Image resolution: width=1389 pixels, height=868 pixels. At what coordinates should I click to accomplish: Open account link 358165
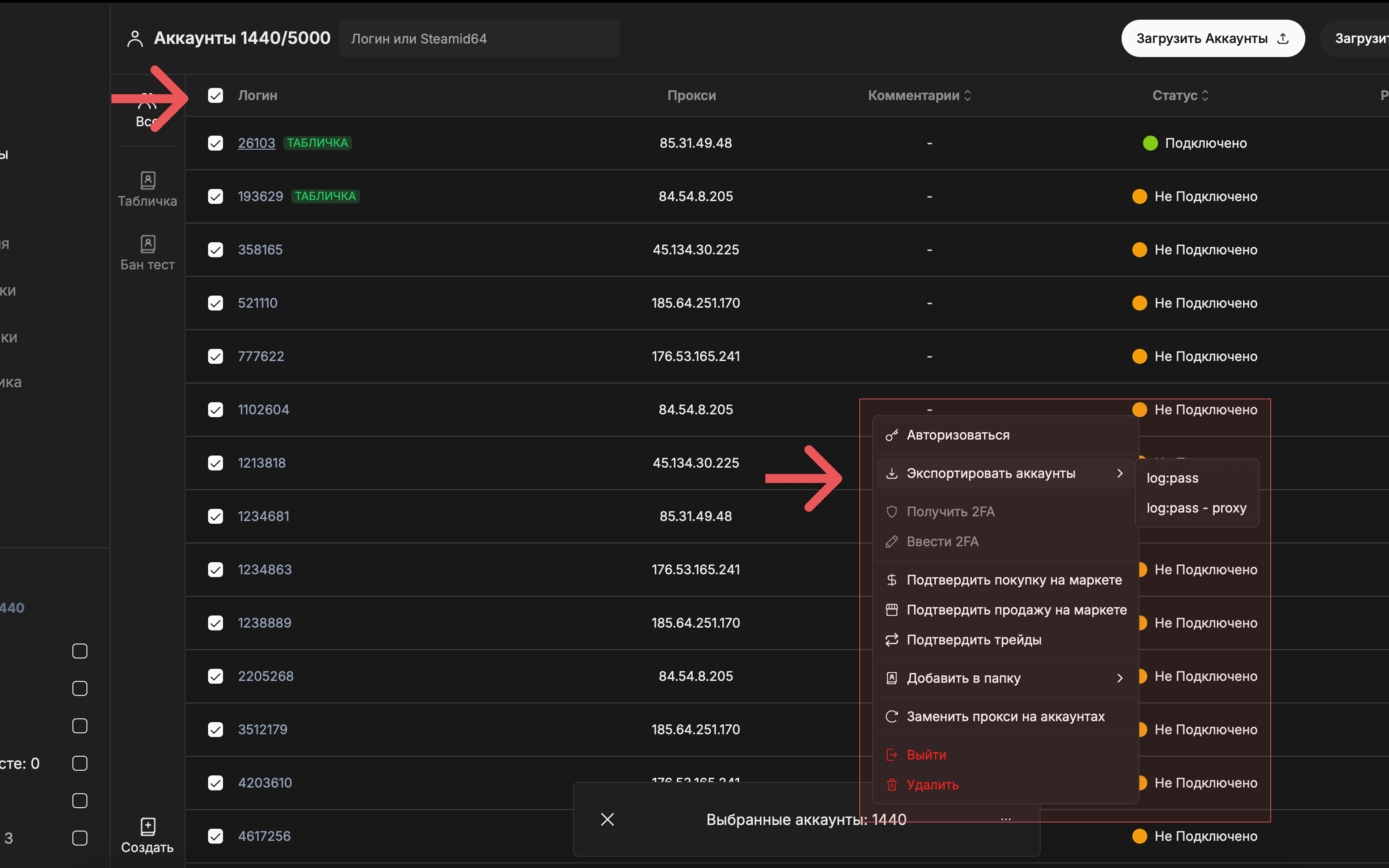260,250
